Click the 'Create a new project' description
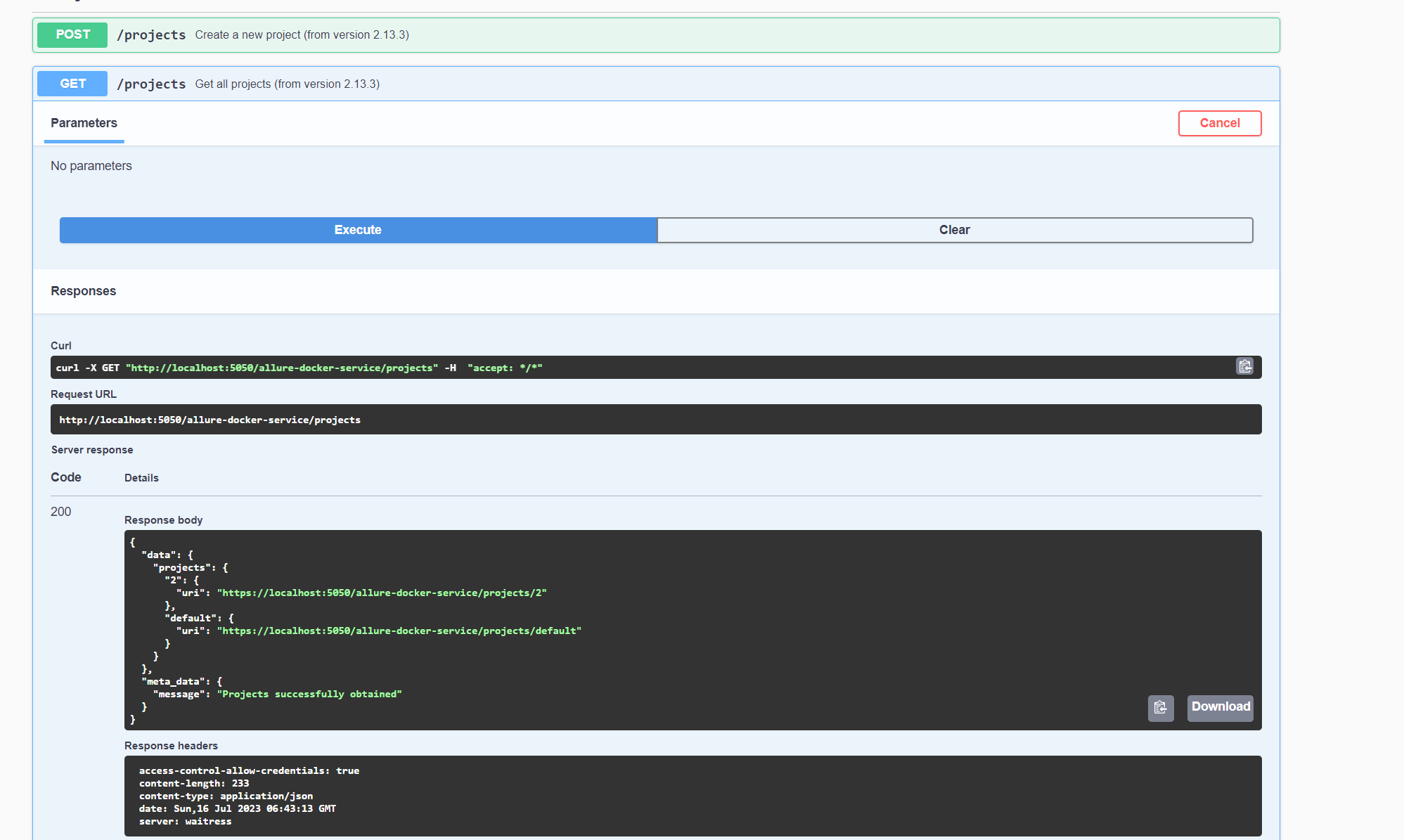 302,34
